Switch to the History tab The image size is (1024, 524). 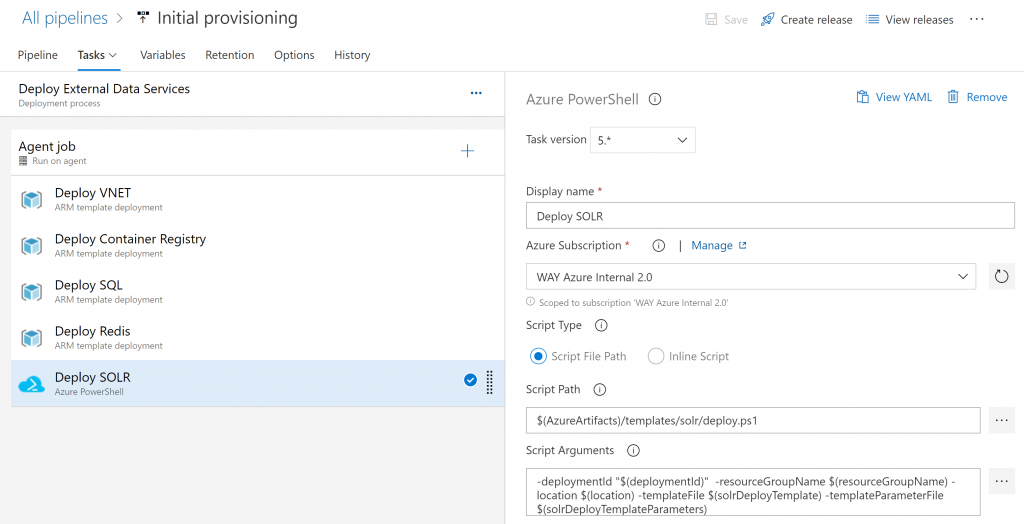point(352,55)
